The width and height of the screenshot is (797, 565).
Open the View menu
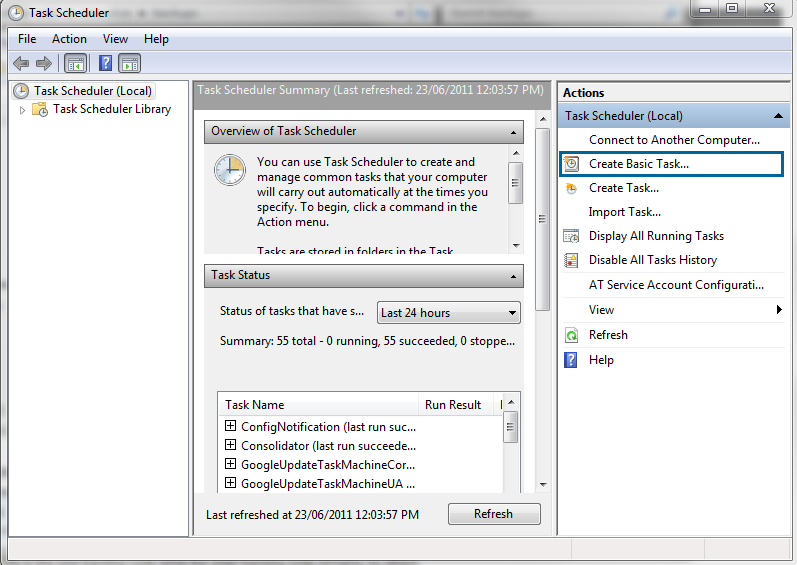click(x=115, y=39)
